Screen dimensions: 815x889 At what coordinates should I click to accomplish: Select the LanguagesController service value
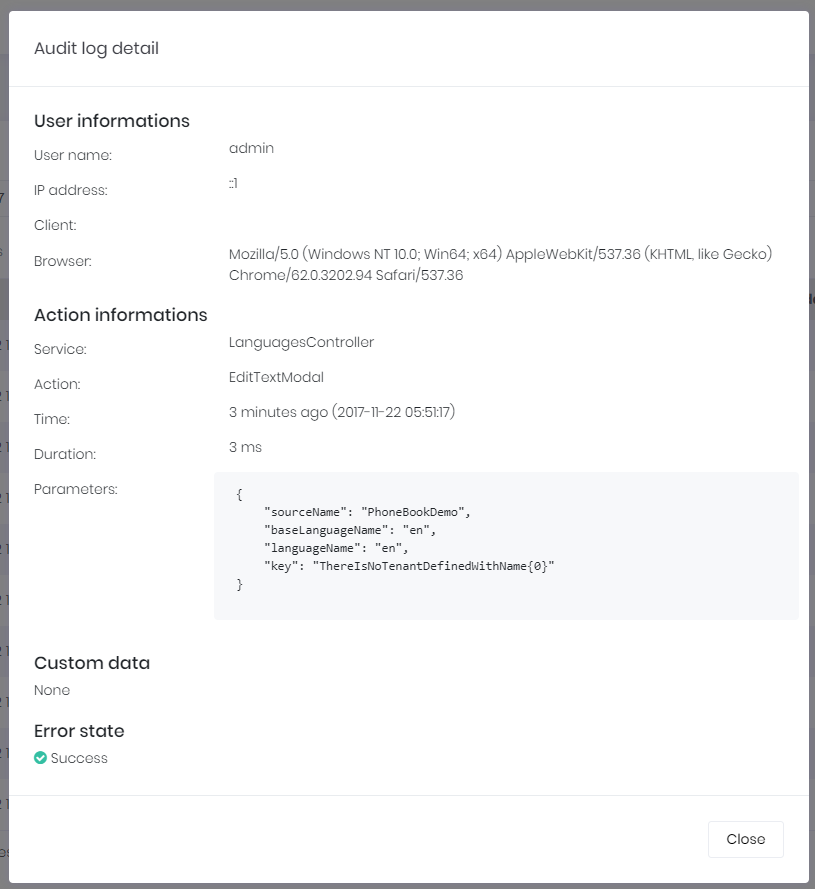tap(303, 342)
